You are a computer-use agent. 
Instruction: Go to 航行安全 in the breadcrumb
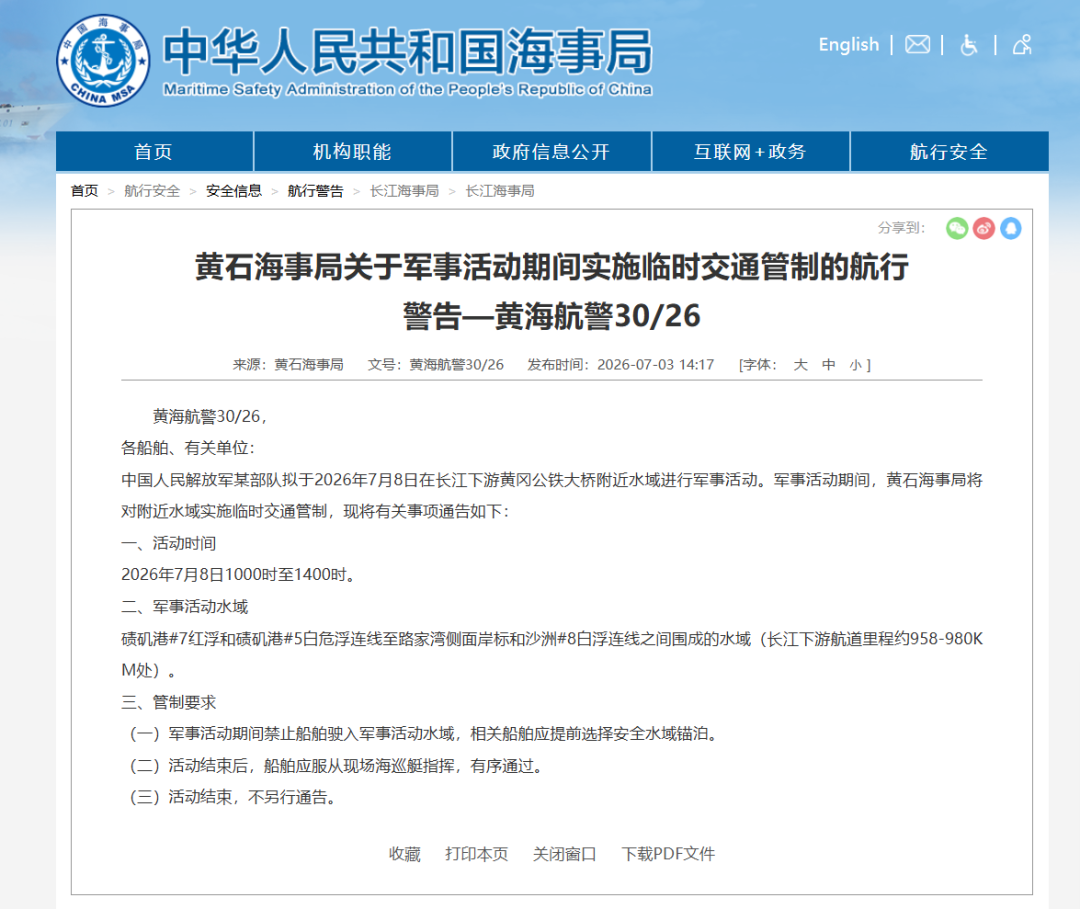pyautogui.click(x=152, y=191)
